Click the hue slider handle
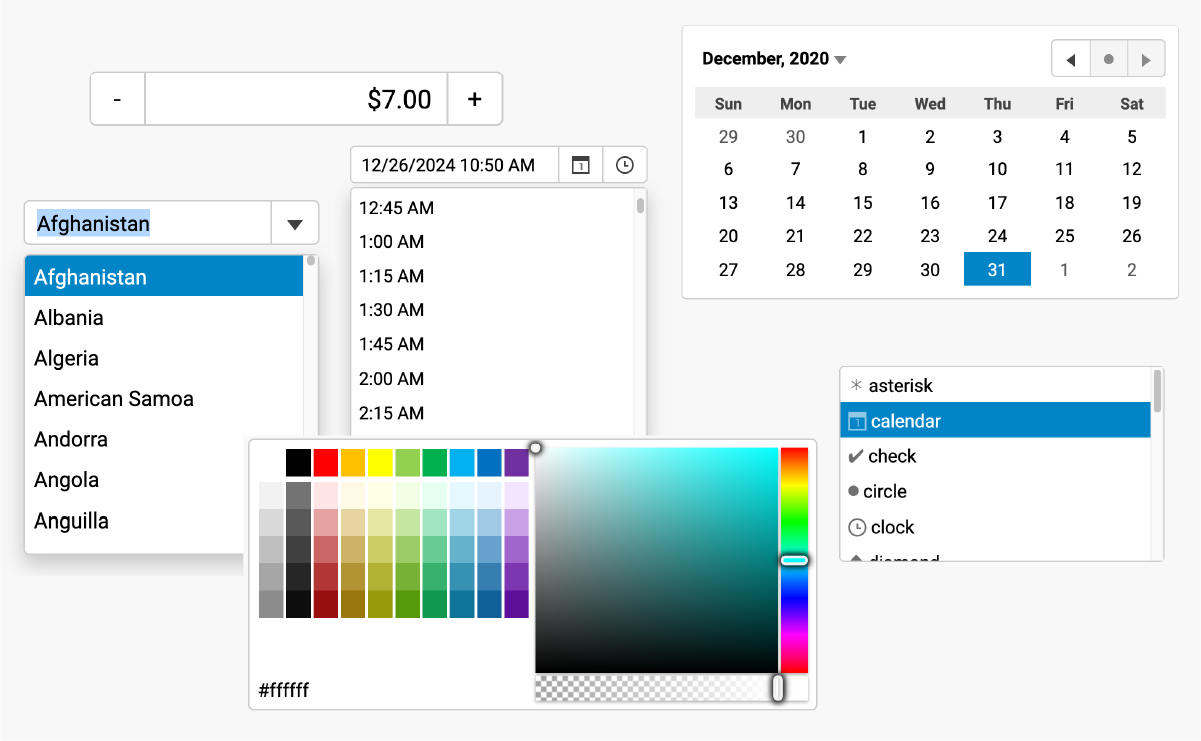Viewport: 1201px width, 741px height. (794, 561)
